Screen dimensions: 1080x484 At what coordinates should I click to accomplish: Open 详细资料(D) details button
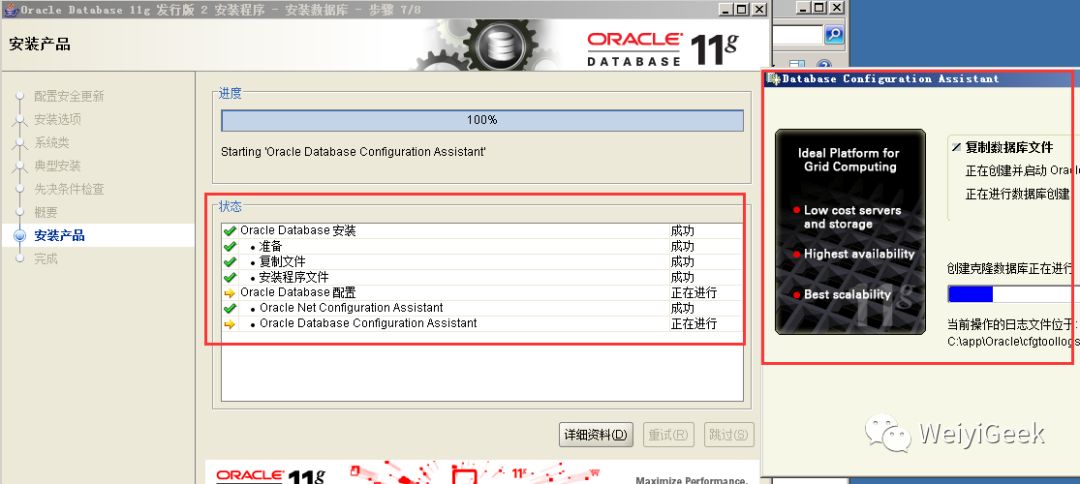[x=596, y=434]
